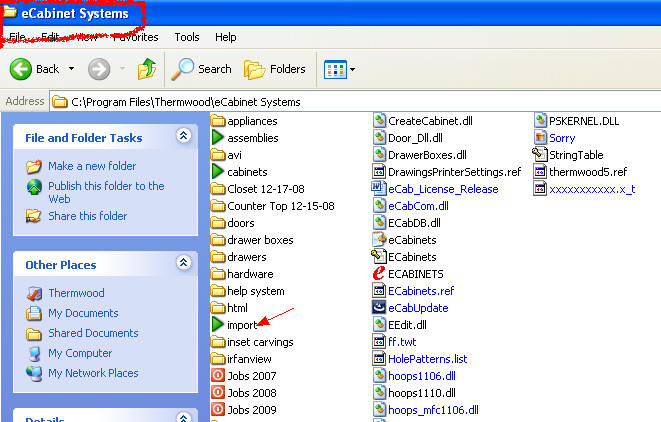Screen dimensions: 661x422
Task: Select ff.twt file
Action: pyautogui.click(x=395, y=342)
